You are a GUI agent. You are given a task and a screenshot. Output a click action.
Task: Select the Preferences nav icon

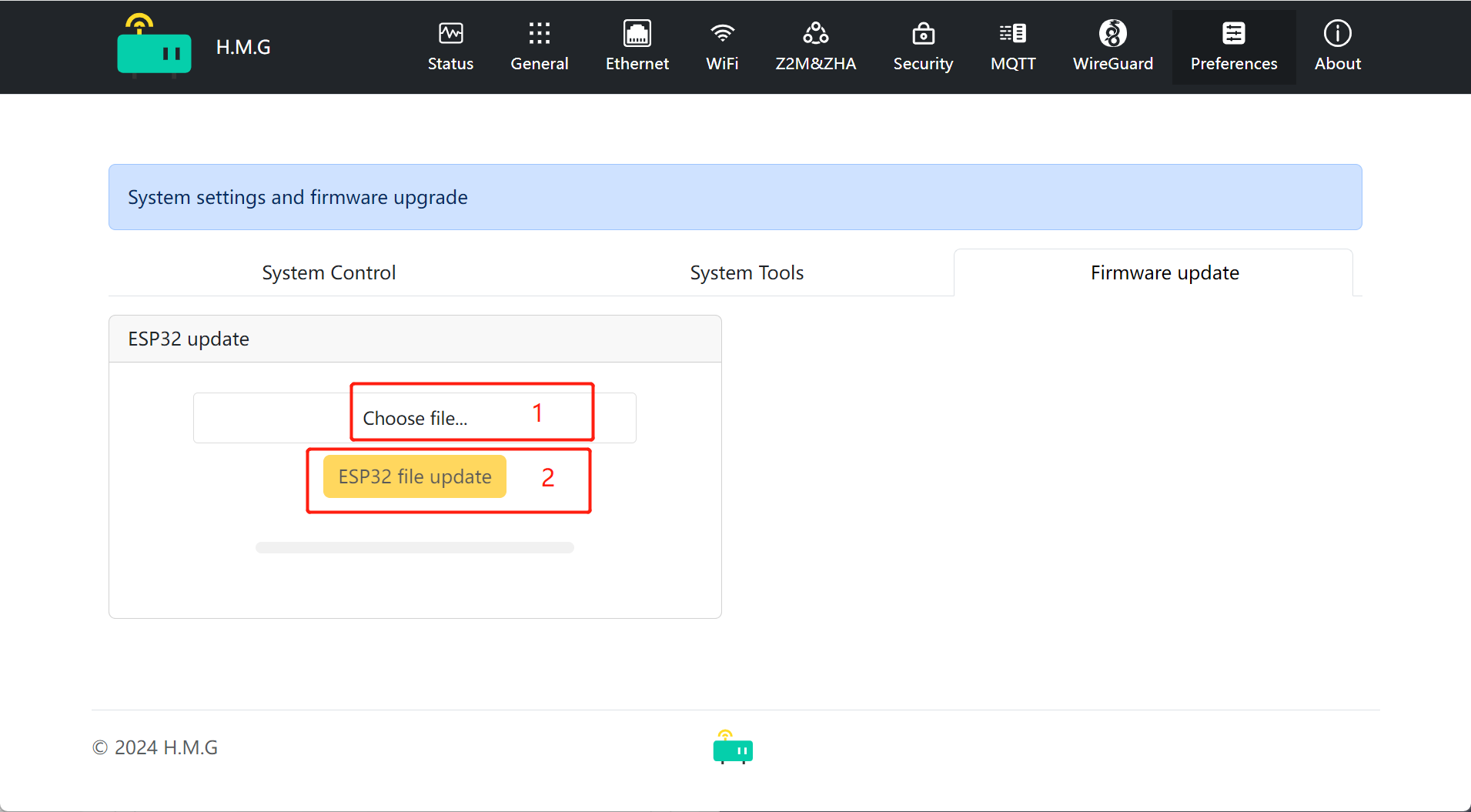[x=1233, y=33]
